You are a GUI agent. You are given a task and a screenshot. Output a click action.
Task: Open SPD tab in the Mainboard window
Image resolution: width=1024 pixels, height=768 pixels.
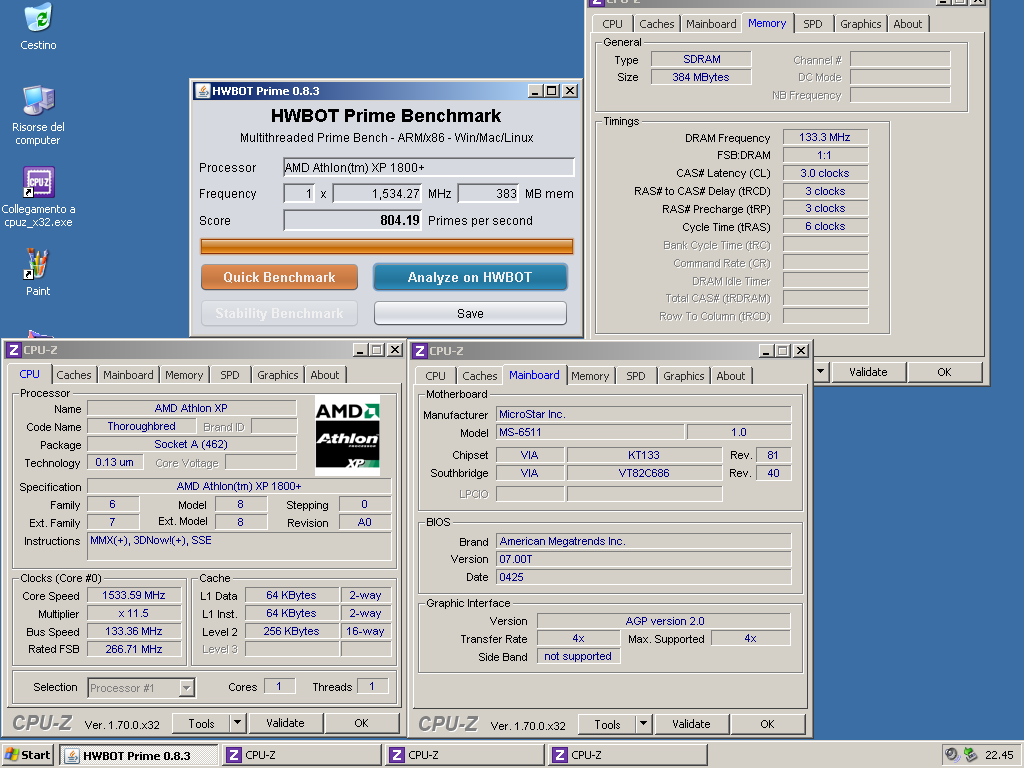click(636, 376)
